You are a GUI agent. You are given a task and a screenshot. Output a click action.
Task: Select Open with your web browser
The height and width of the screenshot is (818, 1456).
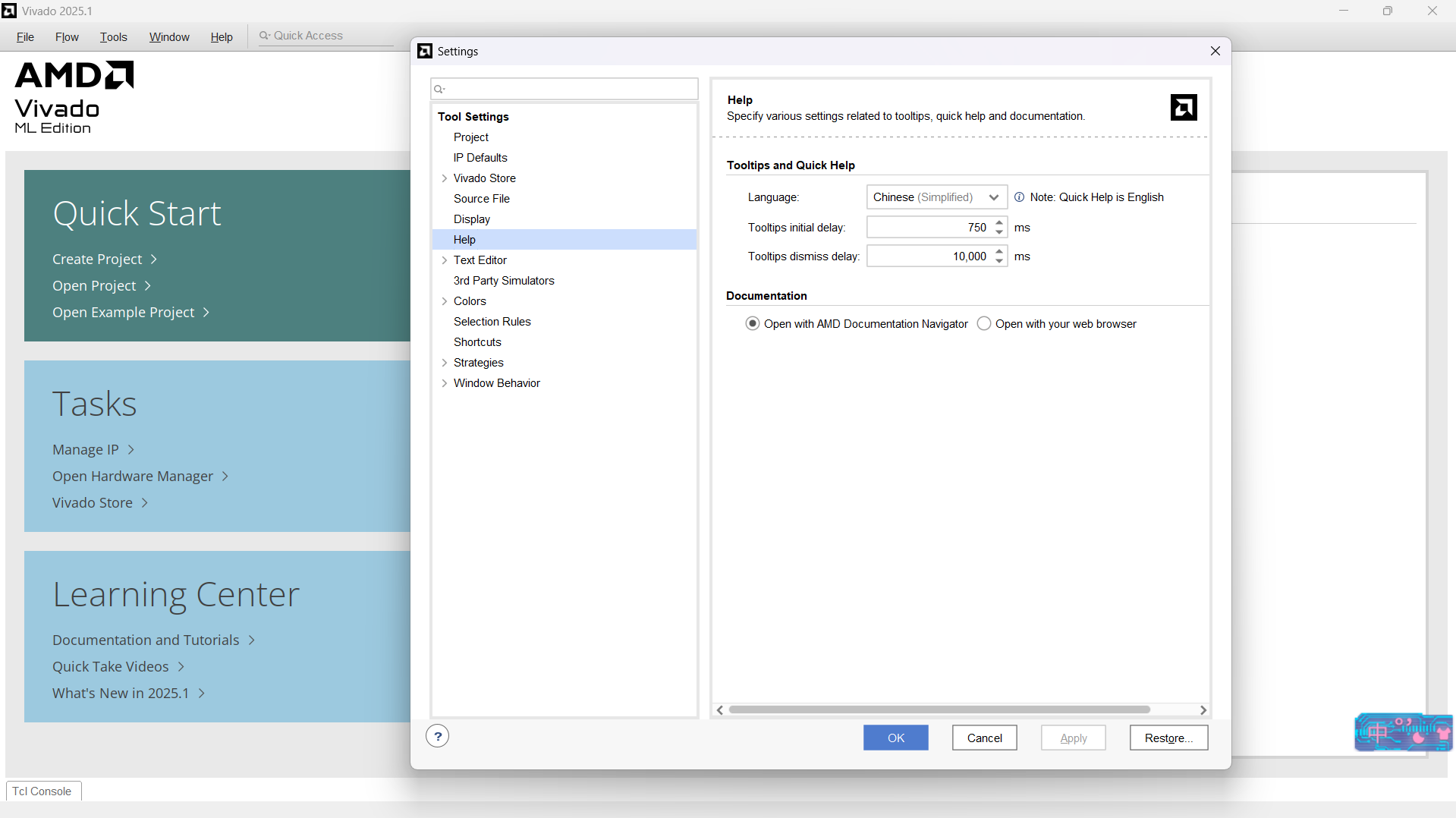pyautogui.click(x=984, y=324)
